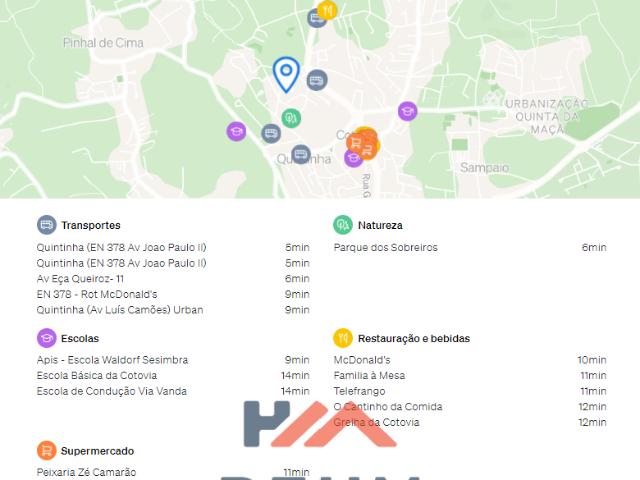Open Apis - Escola Waldorf Sesimbra entry
Image resolution: width=640 pixels, height=480 pixels.
pyautogui.click(x=173, y=360)
